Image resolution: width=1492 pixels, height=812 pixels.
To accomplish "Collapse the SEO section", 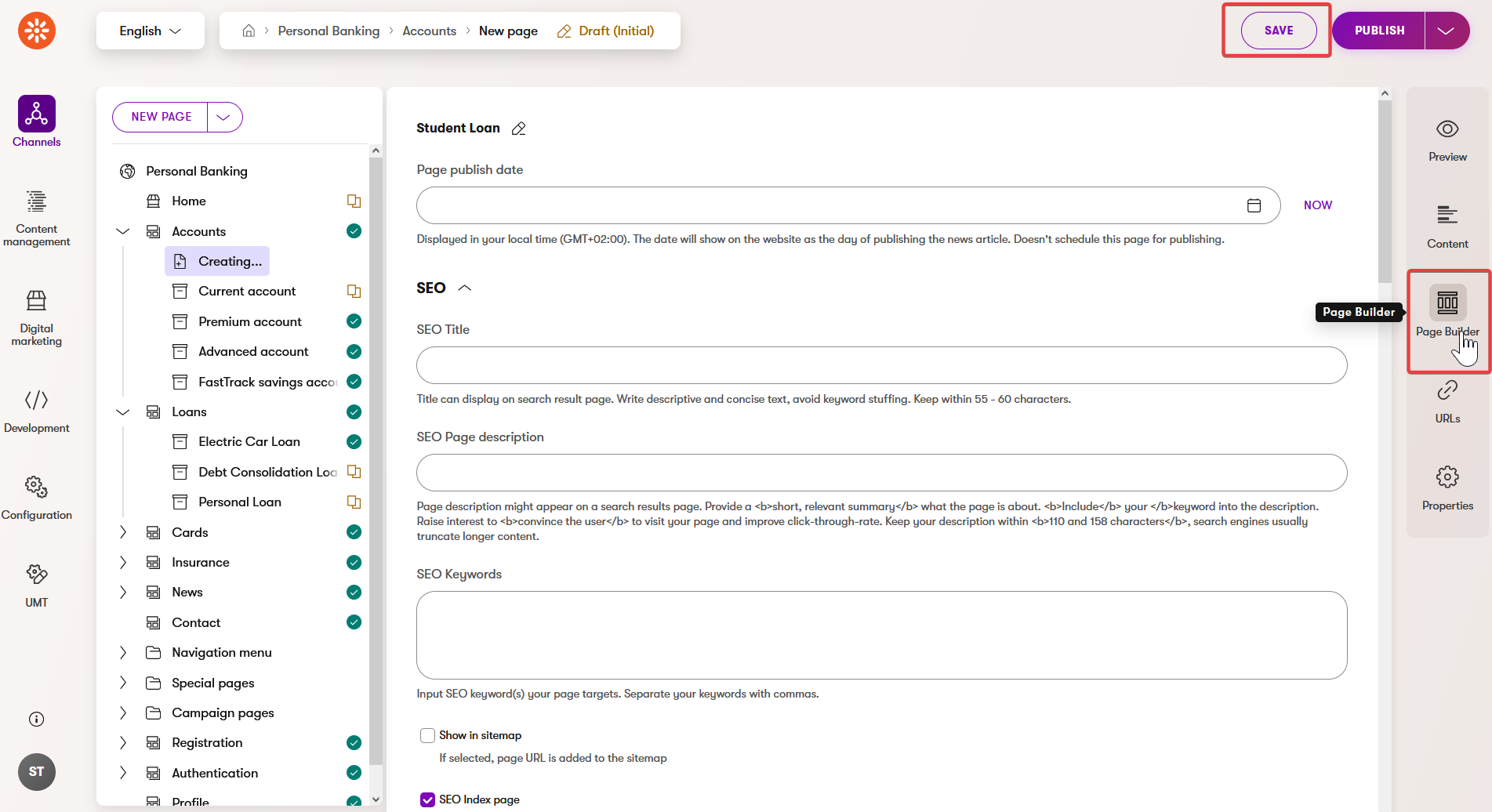I will pyautogui.click(x=464, y=288).
